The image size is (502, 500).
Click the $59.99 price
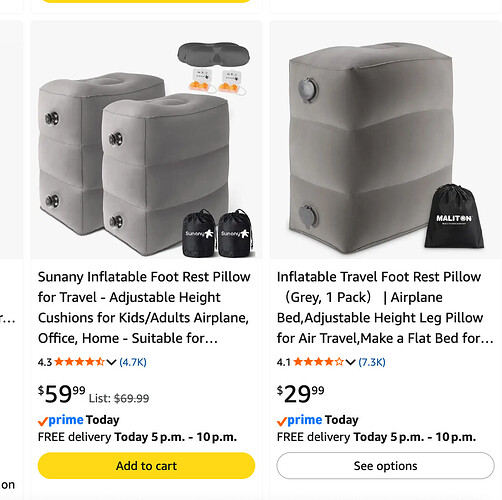(62, 394)
